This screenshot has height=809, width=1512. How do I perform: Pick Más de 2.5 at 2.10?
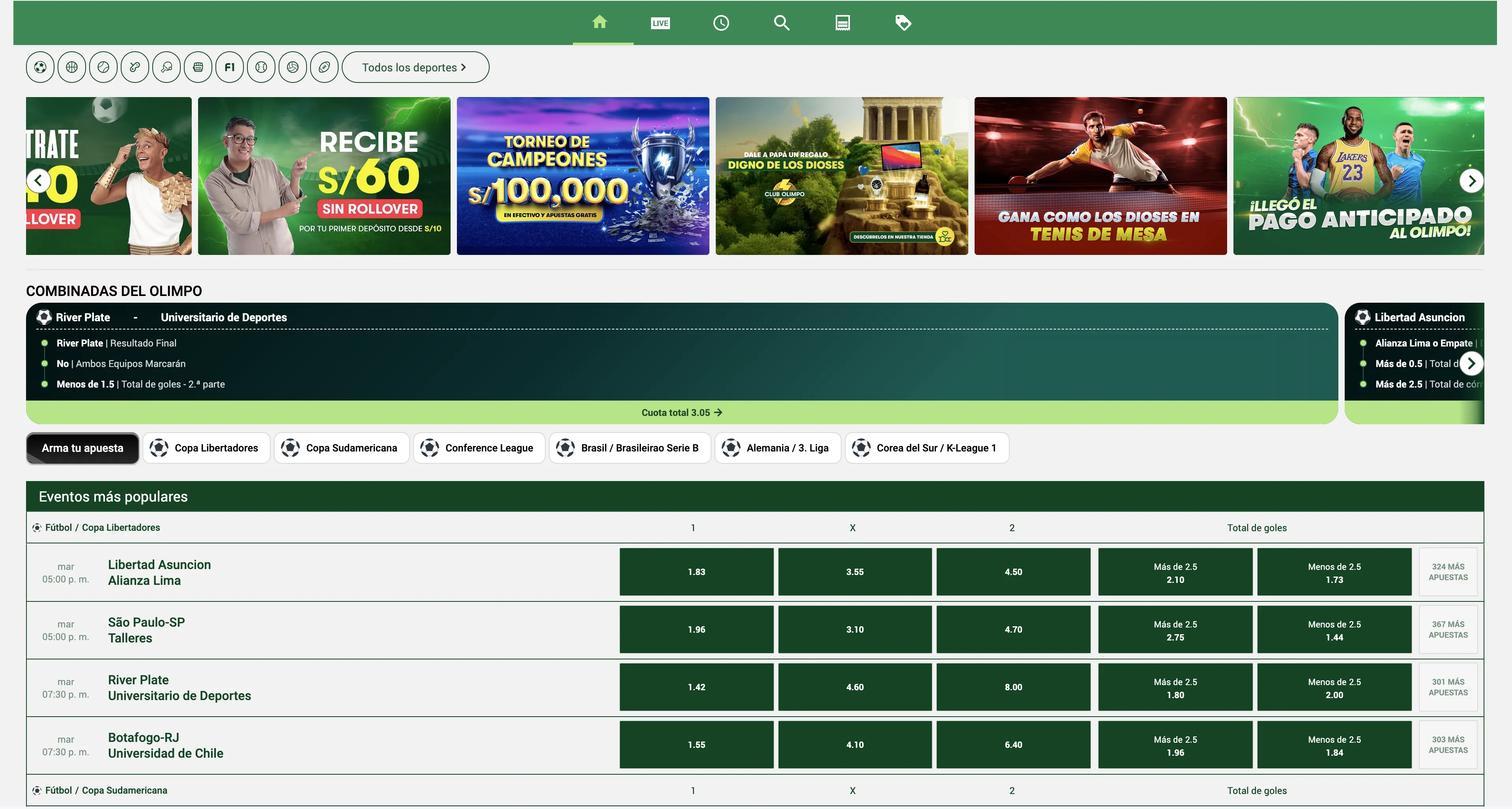click(x=1175, y=572)
